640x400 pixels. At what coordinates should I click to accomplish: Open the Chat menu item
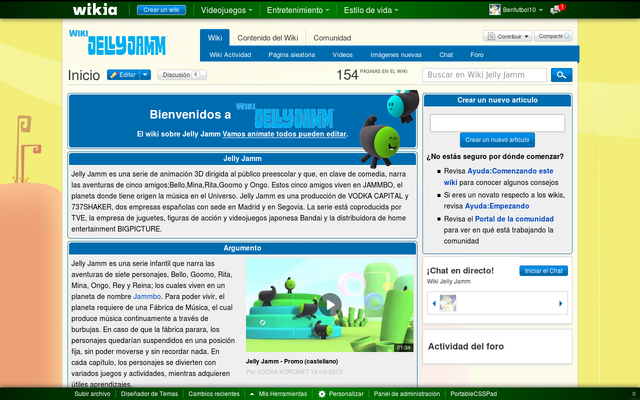[446, 55]
